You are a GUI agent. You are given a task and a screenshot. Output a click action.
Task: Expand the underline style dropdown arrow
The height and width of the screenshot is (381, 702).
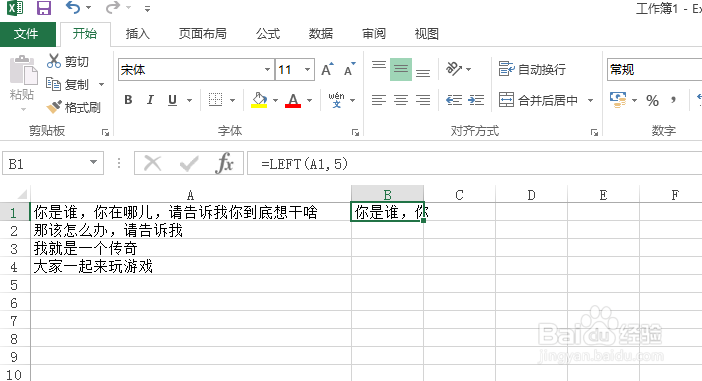[189, 100]
